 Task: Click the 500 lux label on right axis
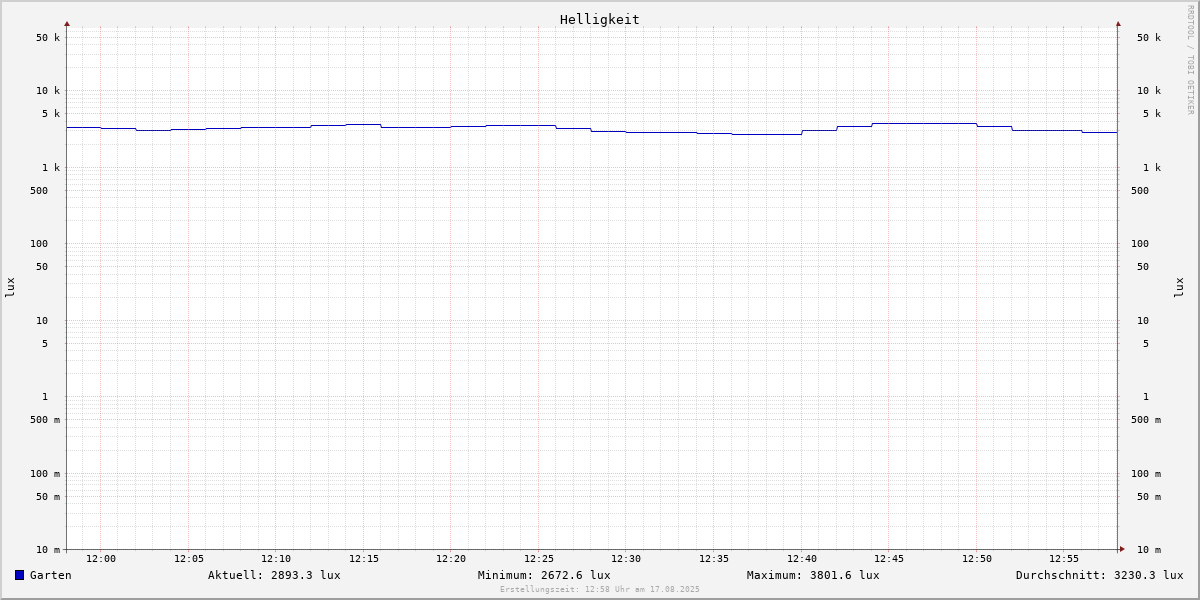pyautogui.click(x=1140, y=191)
